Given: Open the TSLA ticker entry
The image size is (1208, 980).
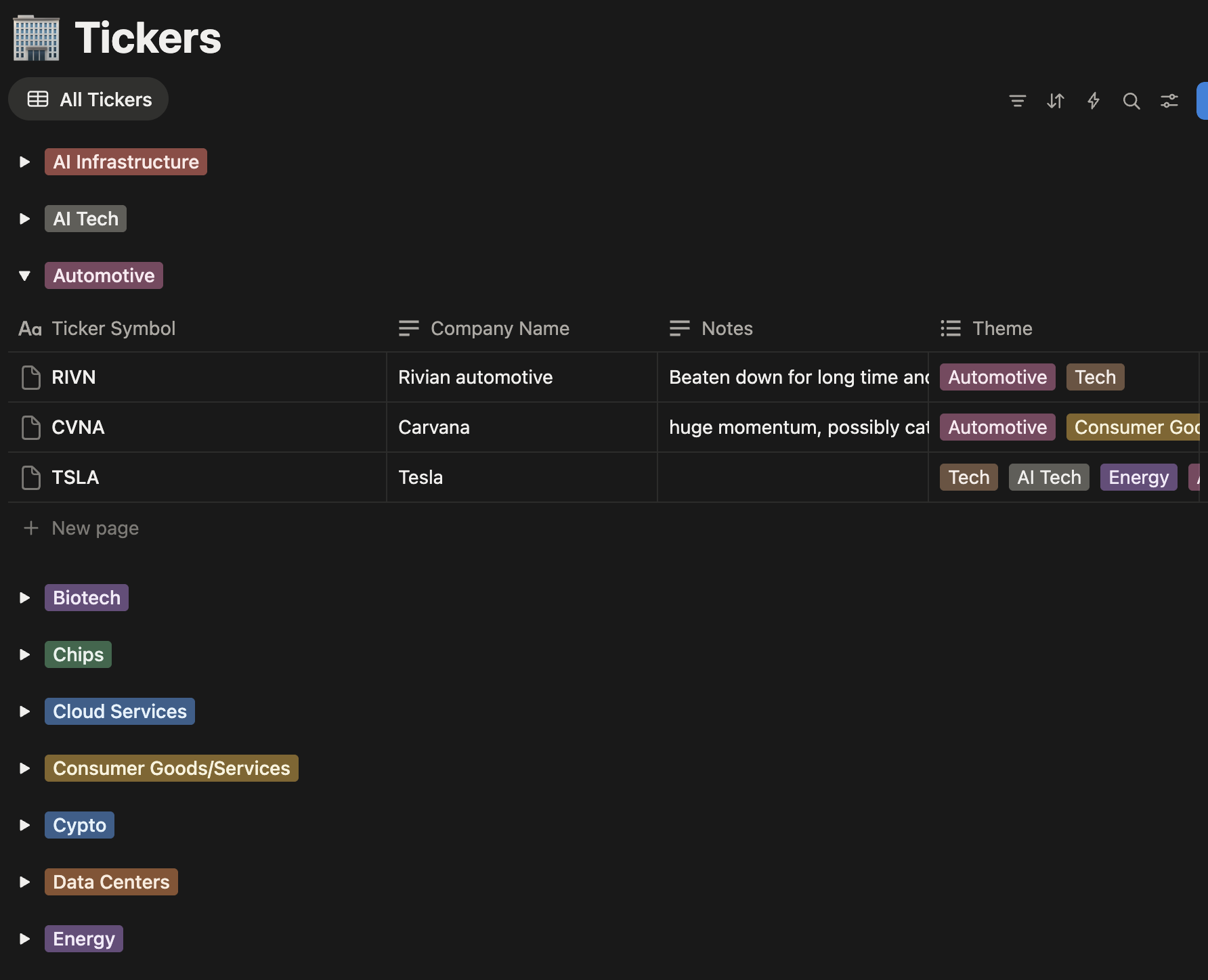Looking at the screenshot, I should (75, 477).
